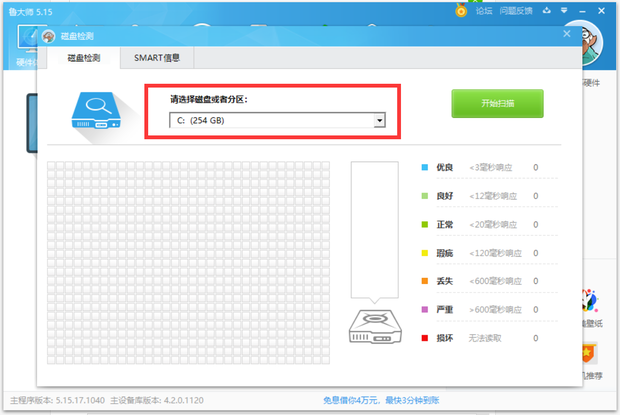This screenshot has height=415, width=620.
Task: Click the 正常 legend label
Action: pos(444,224)
